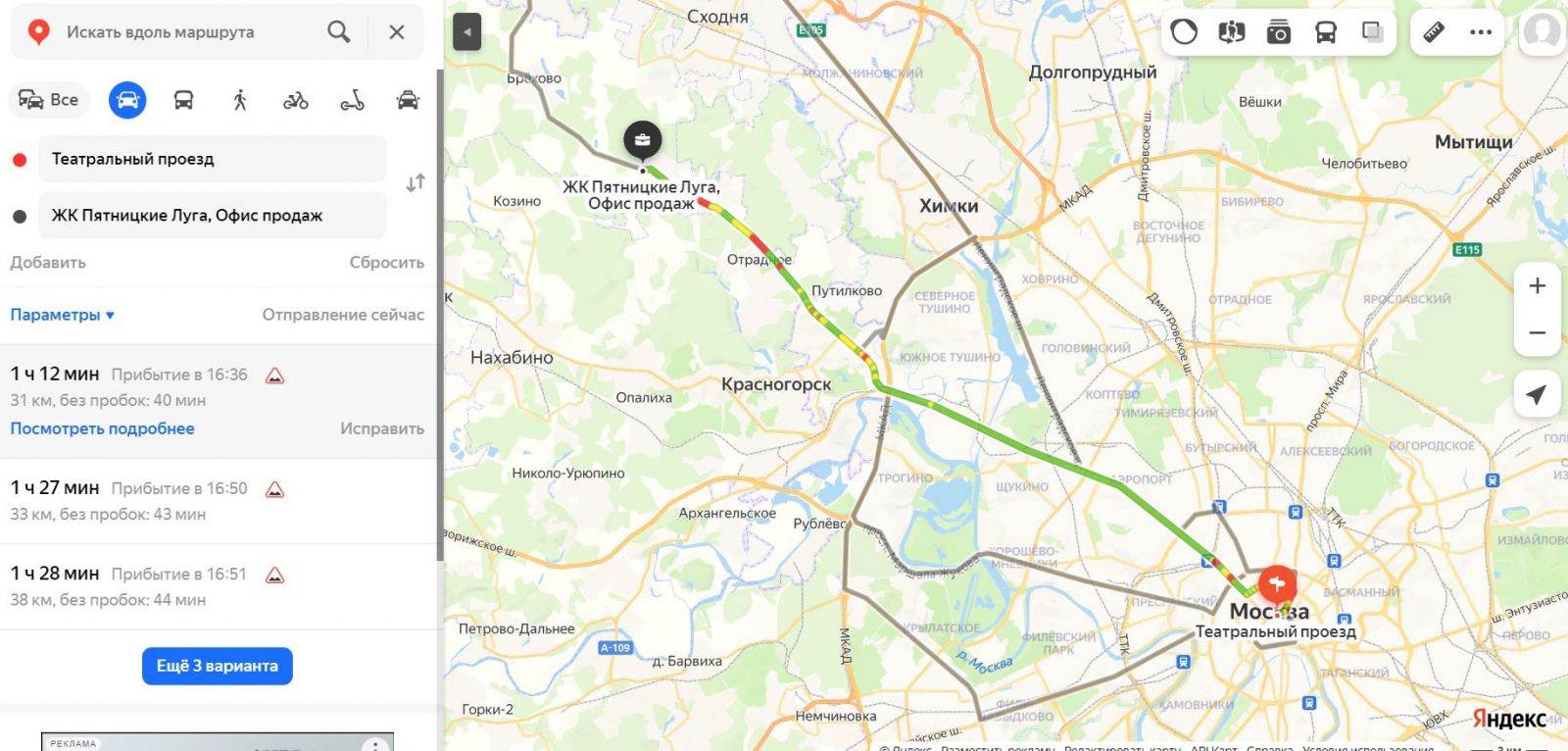Image resolution: width=1568 pixels, height=751 pixels.
Task: Choose the taxi route mode
Action: (x=408, y=100)
